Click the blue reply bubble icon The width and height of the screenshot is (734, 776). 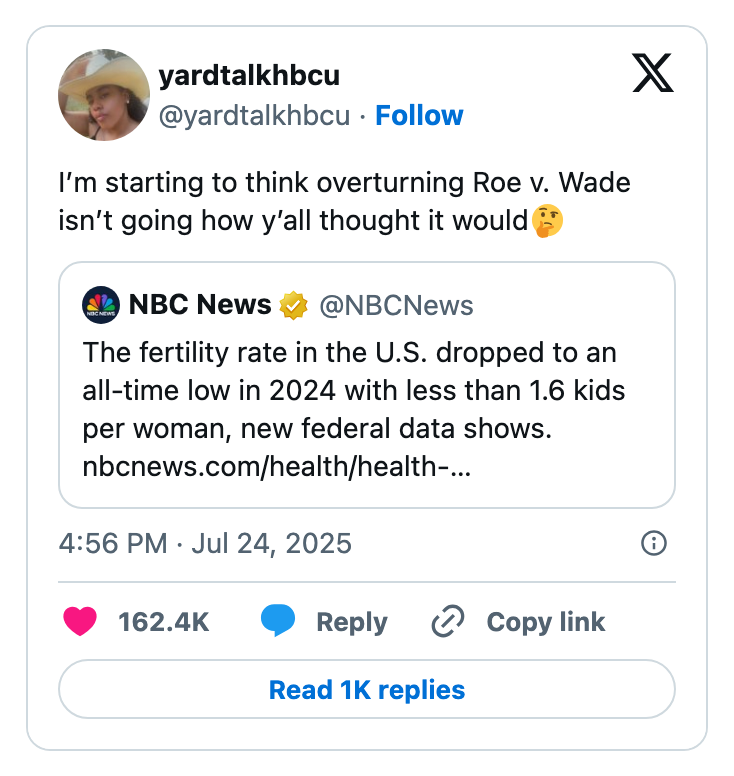pyautogui.click(x=278, y=622)
